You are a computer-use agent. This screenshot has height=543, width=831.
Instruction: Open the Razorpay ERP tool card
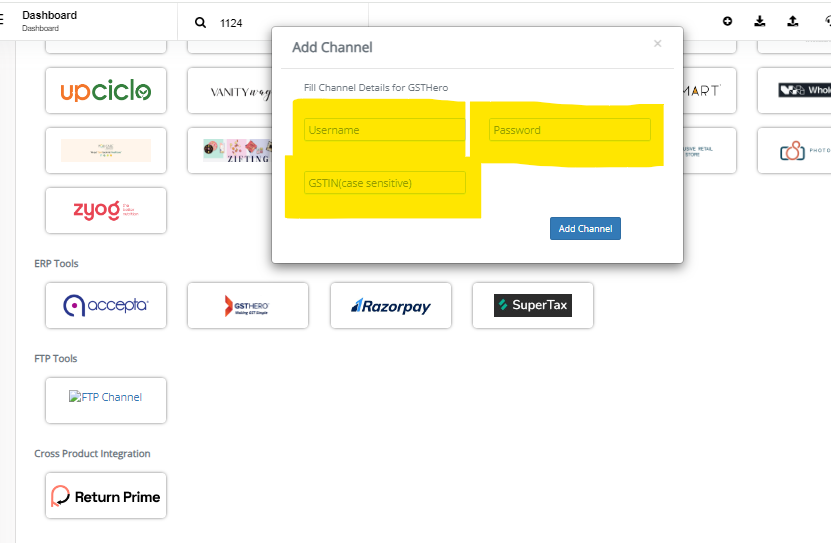pyautogui.click(x=391, y=306)
